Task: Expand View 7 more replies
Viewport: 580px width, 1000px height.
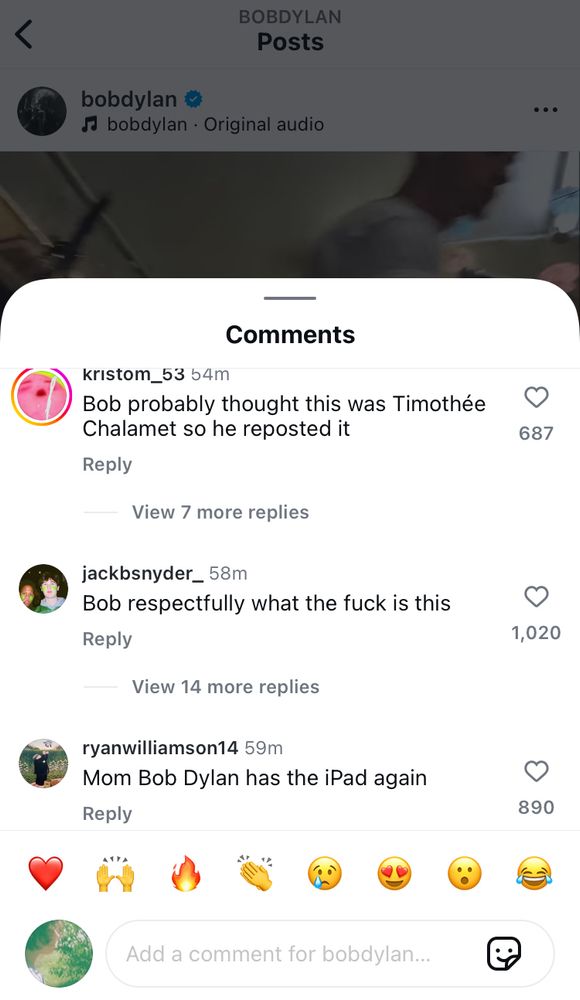Action: (220, 512)
